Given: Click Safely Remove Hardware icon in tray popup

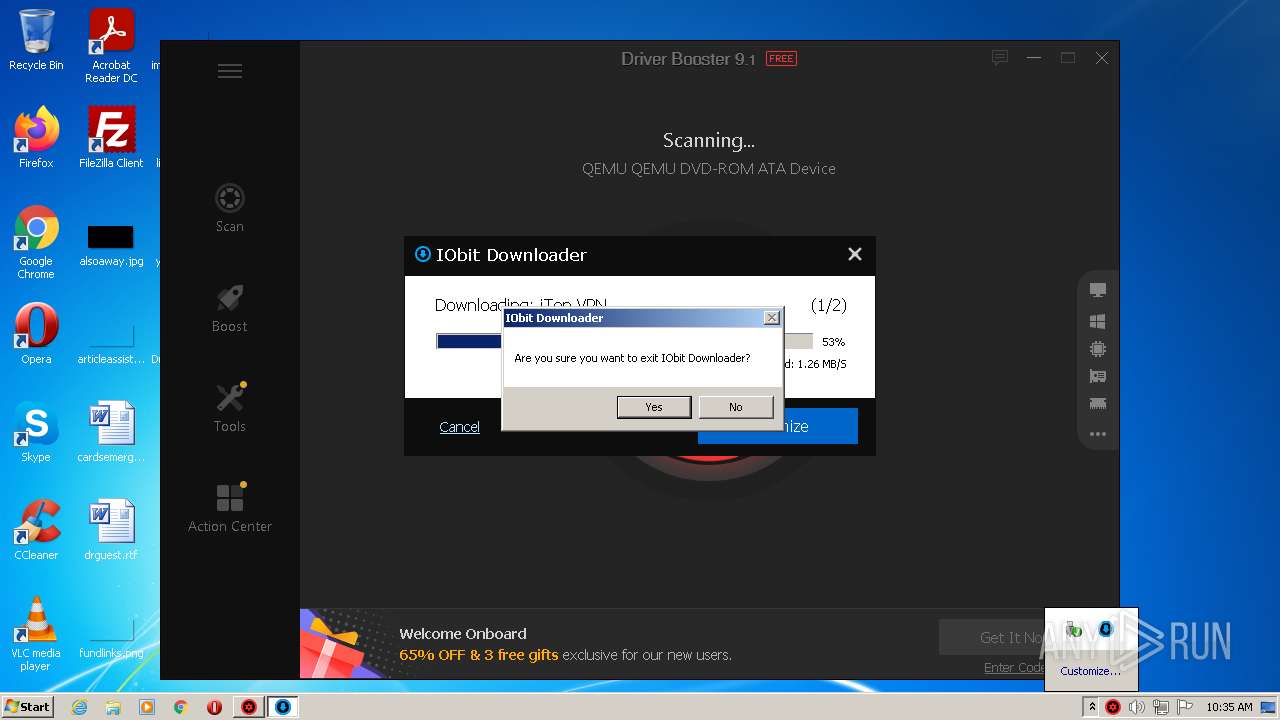Looking at the screenshot, I should pos(1075,629).
